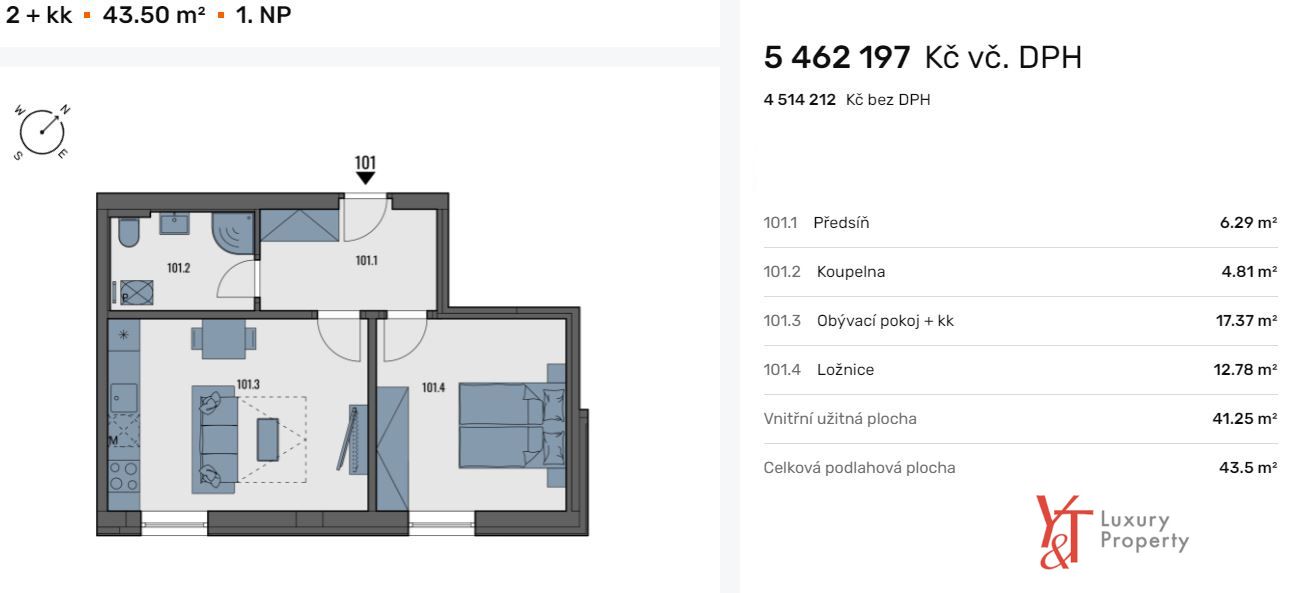This screenshot has width=1289, height=593.
Task: Click the stove burners in kitchenette
Action: point(123,477)
